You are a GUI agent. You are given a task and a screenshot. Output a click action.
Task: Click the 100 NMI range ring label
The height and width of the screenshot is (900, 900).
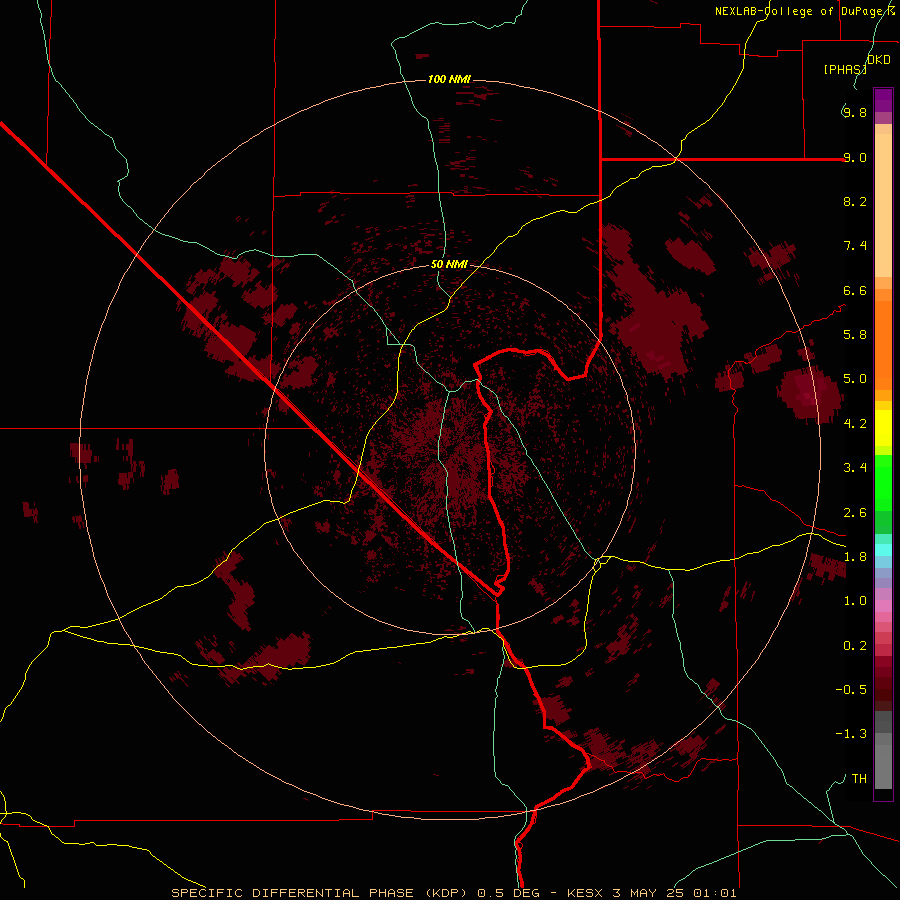(449, 79)
